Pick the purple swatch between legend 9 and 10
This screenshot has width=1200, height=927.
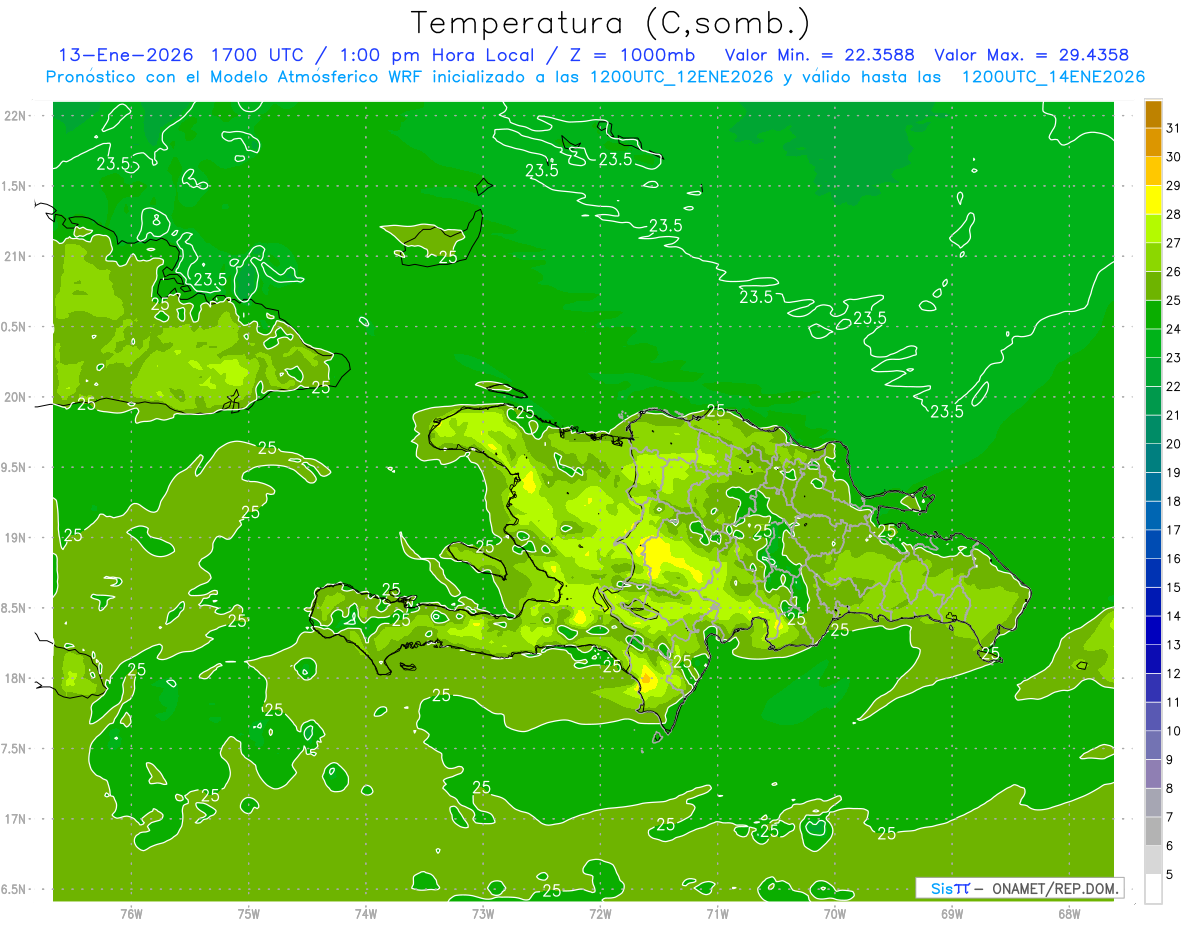click(x=1153, y=745)
